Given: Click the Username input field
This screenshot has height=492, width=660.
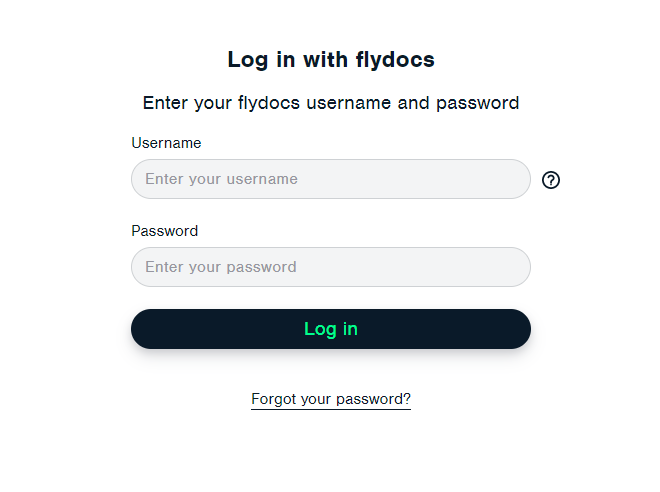Looking at the screenshot, I should [330, 179].
